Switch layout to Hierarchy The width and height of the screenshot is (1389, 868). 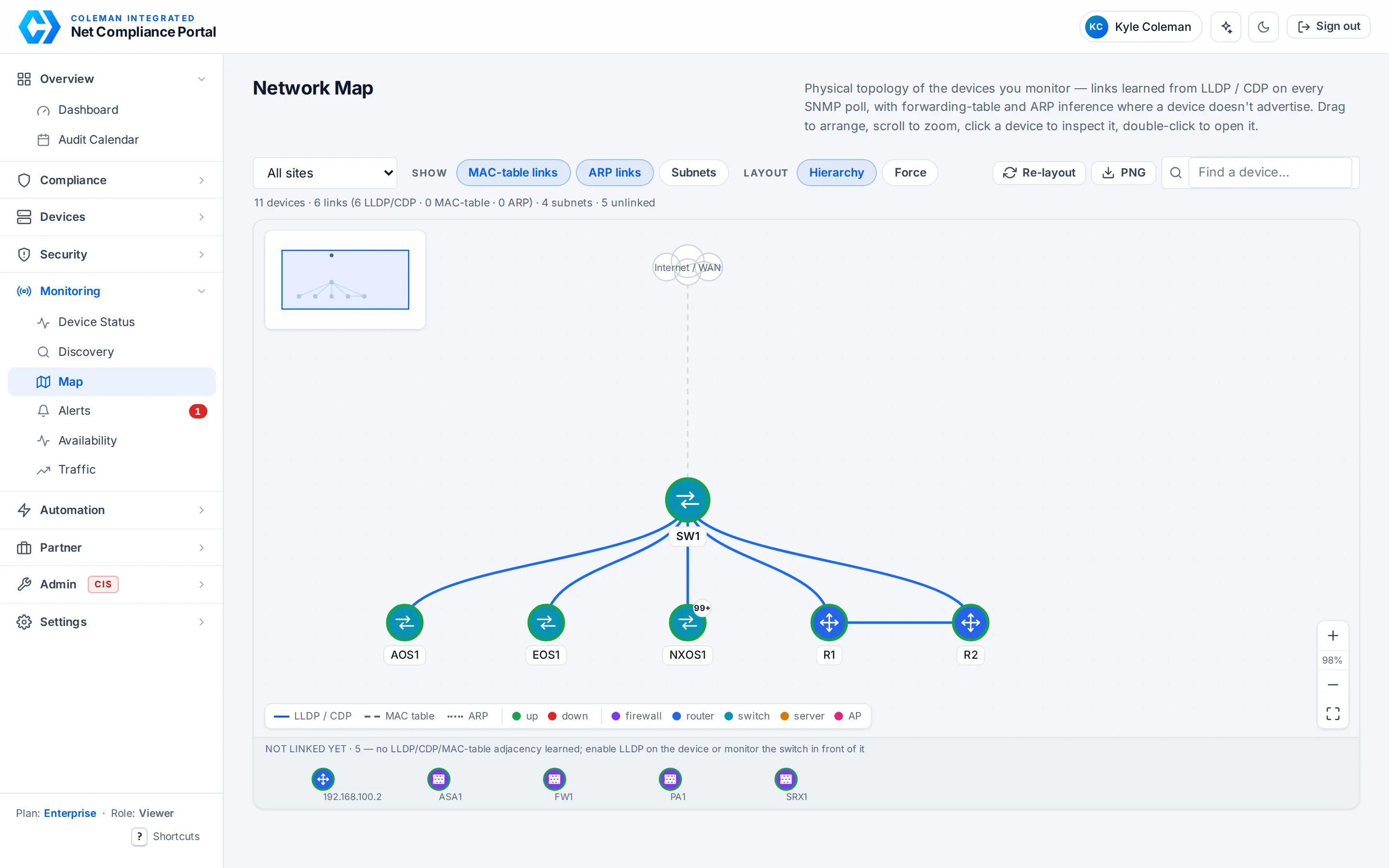(x=836, y=173)
